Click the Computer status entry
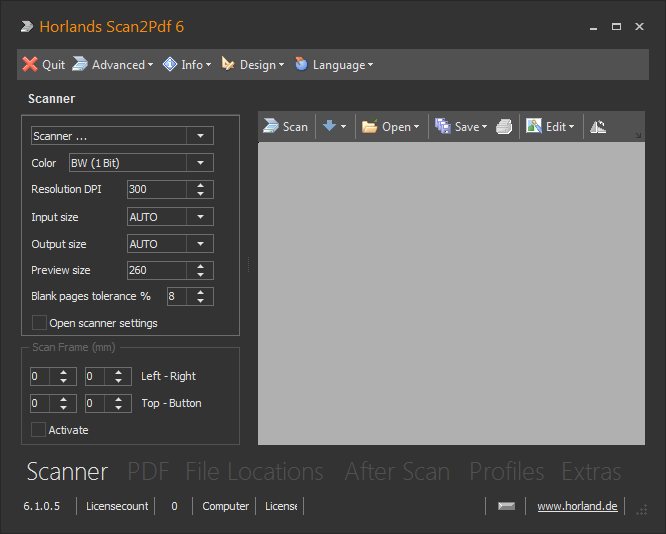Image resolution: width=666 pixels, height=534 pixels. tap(225, 506)
